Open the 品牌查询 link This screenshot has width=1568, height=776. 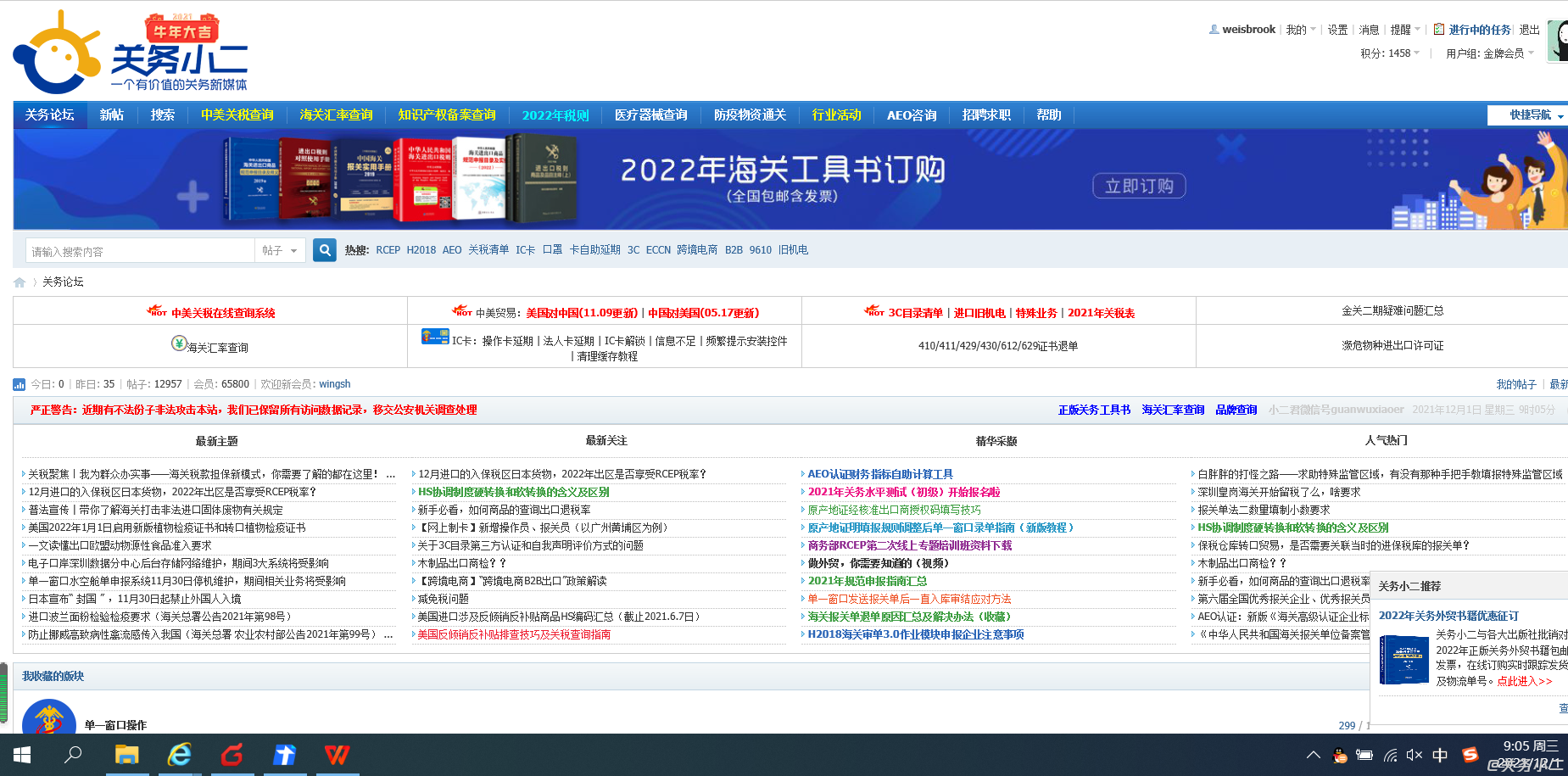pos(1236,410)
